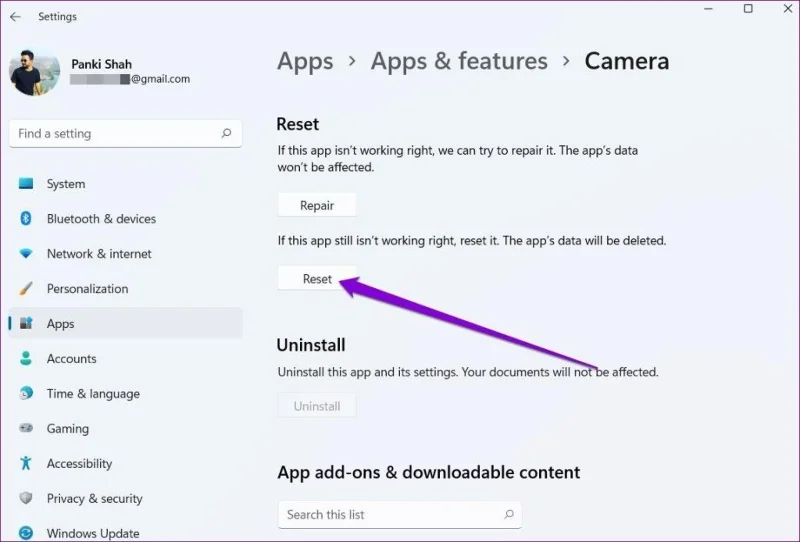This screenshot has width=800, height=542.
Task: Click the Repair button
Action: 317,205
